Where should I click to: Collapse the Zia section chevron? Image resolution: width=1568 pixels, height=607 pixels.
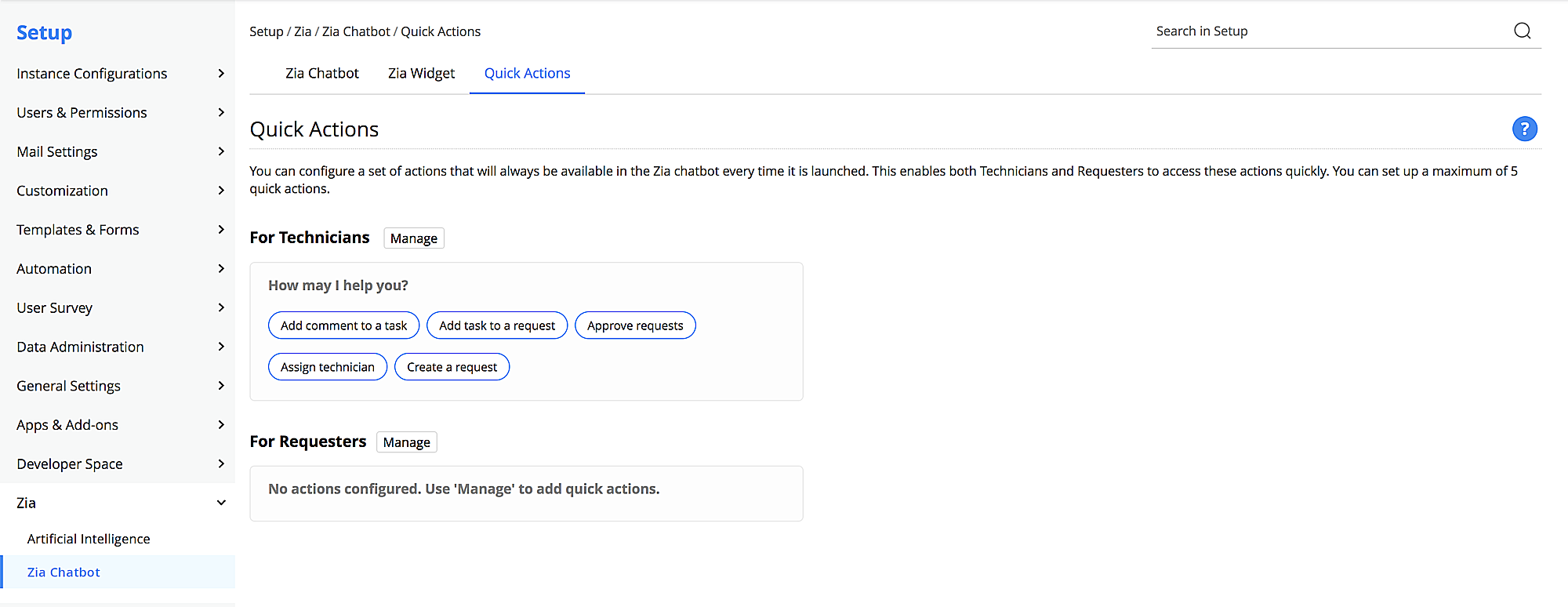click(221, 503)
